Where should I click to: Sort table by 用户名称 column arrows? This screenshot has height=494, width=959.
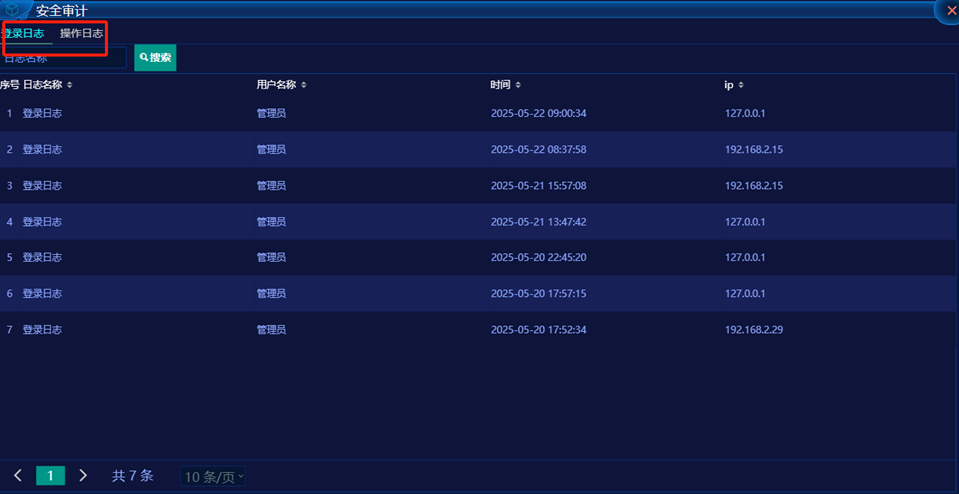[304, 85]
